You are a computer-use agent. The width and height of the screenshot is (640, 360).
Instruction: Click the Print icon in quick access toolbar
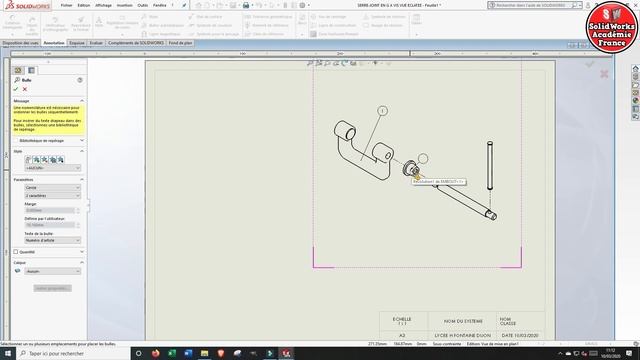[246, 5]
